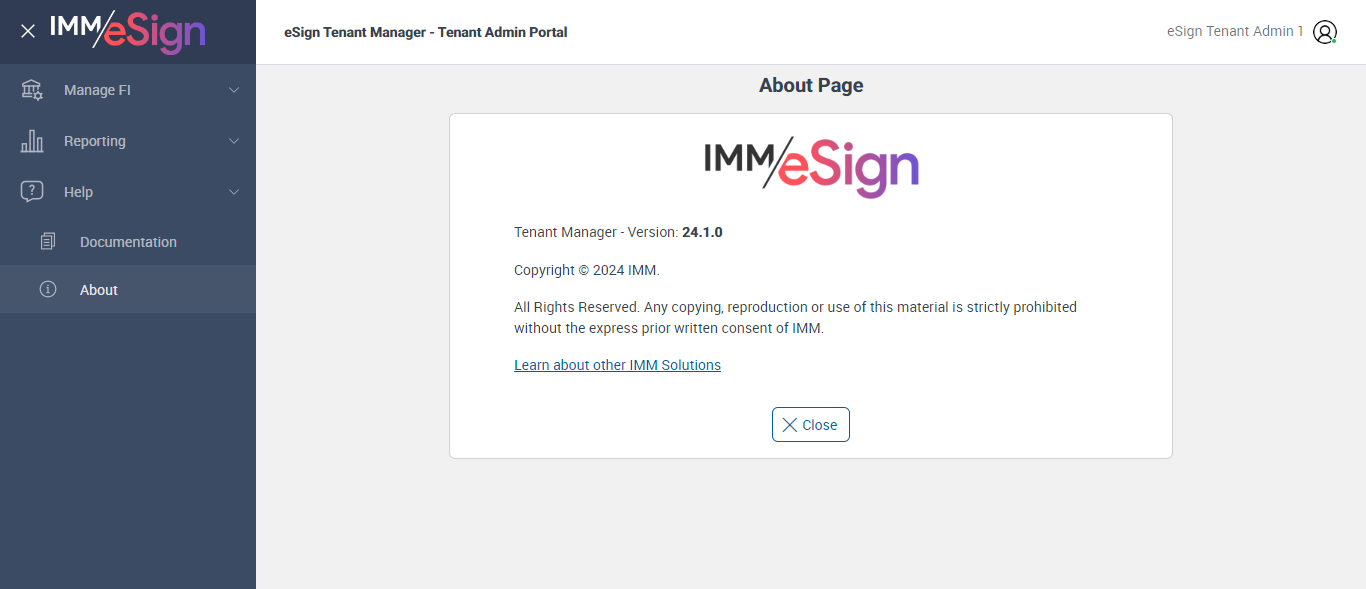Click the version number 24.1.0

point(702,232)
